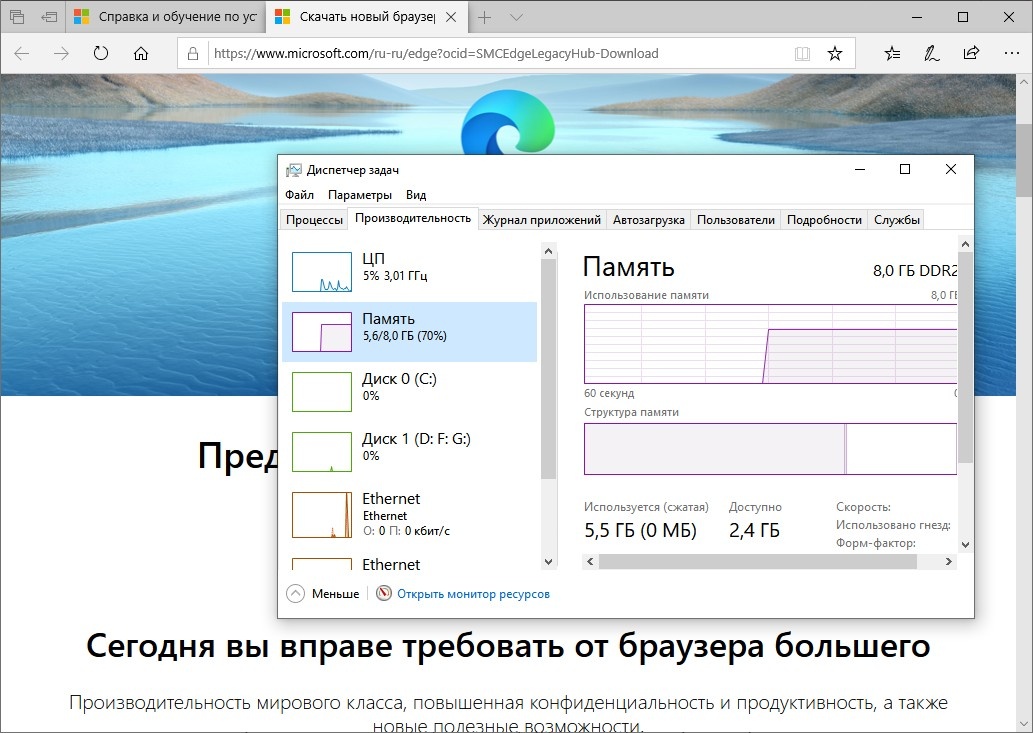This screenshot has width=1033, height=733.
Task: Open the Параметры menu in Task Manager
Action: 360,195
